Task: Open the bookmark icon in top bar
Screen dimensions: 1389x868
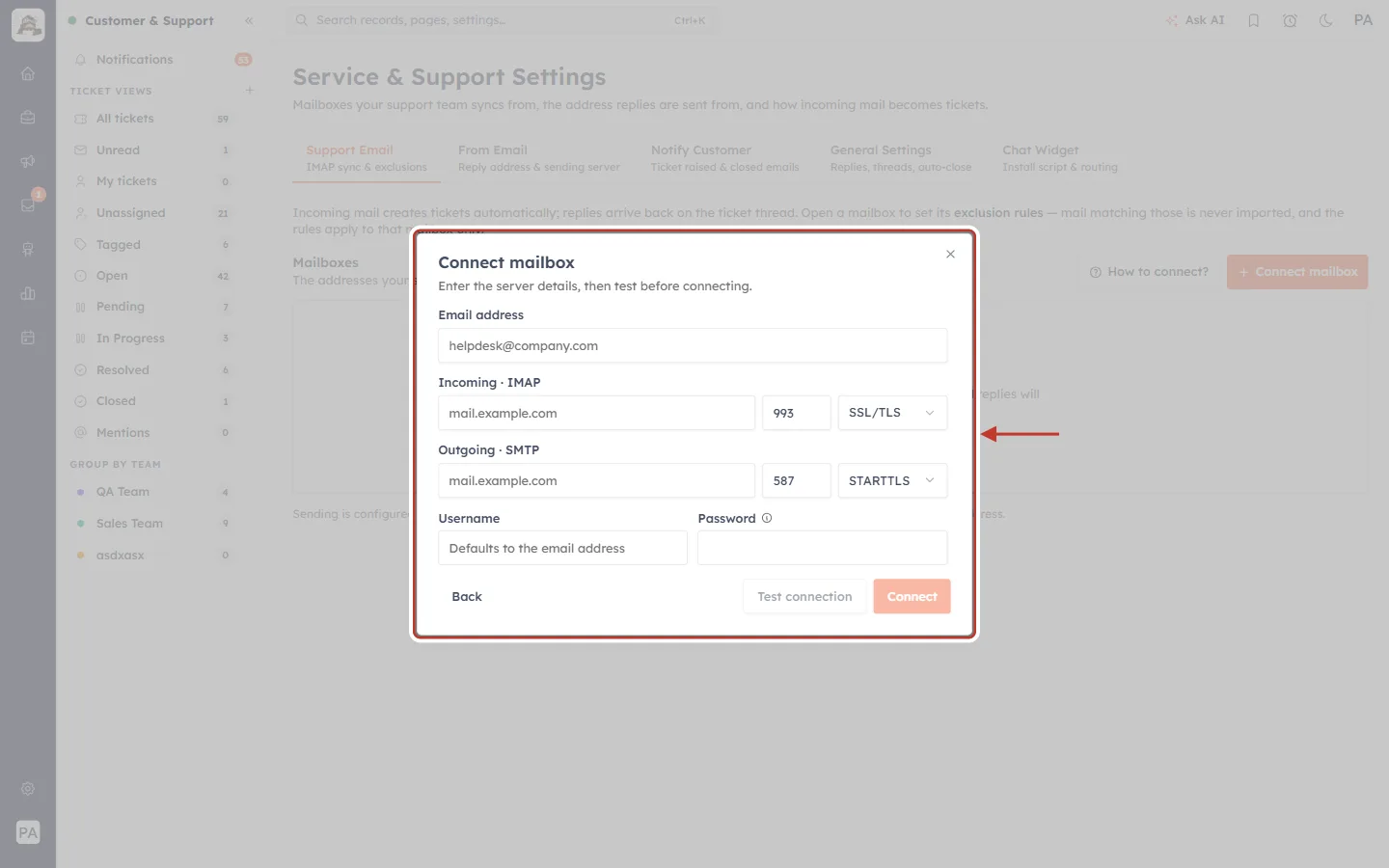Action: coord(1254,20)
